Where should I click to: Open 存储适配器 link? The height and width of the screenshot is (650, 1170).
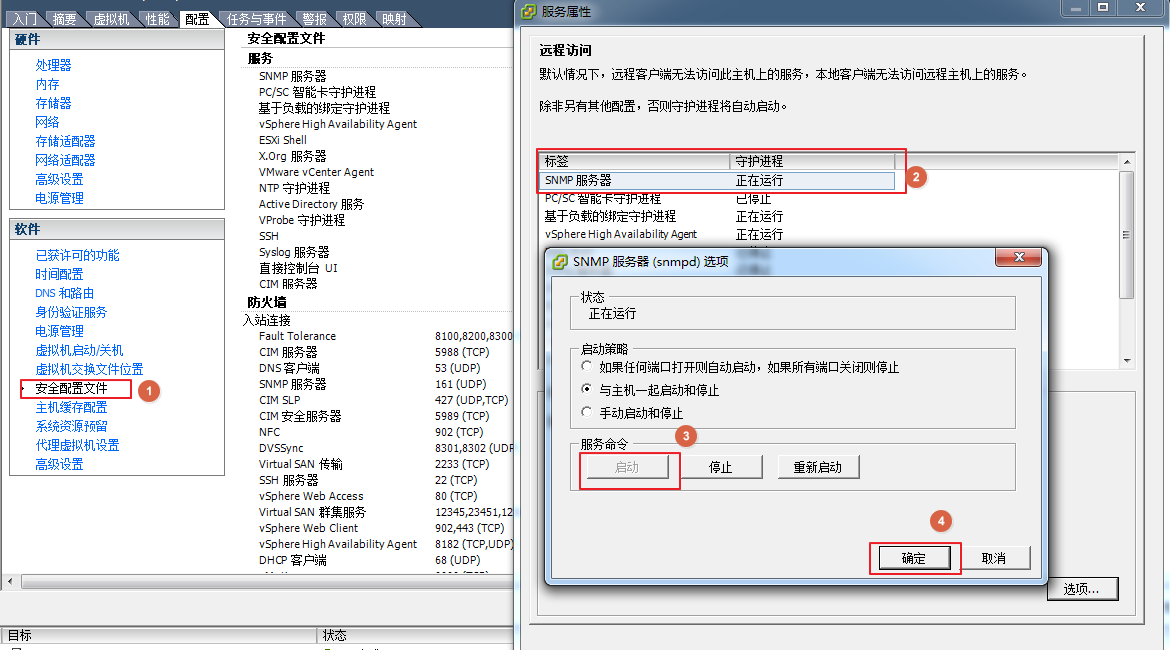tap(66, 141)
